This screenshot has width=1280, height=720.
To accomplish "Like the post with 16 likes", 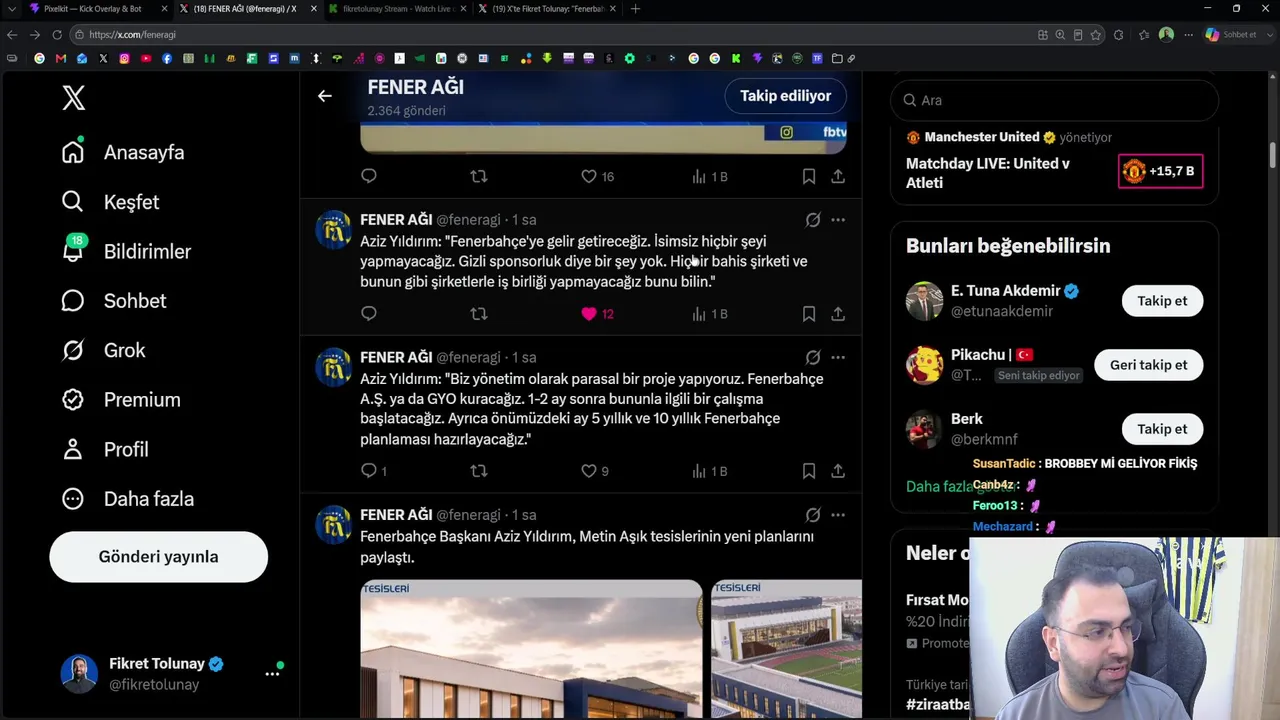I will [x=597, y=176].
